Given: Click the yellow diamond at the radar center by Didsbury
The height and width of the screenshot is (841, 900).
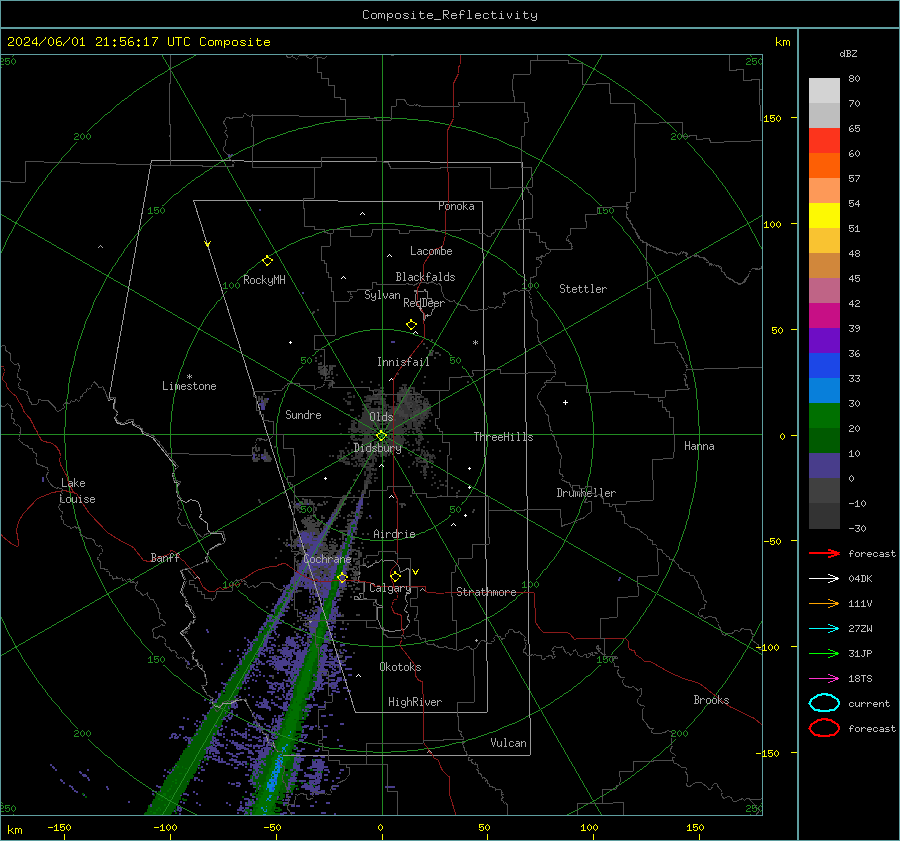Looking at the screenshot, I should tap(381, 436).
